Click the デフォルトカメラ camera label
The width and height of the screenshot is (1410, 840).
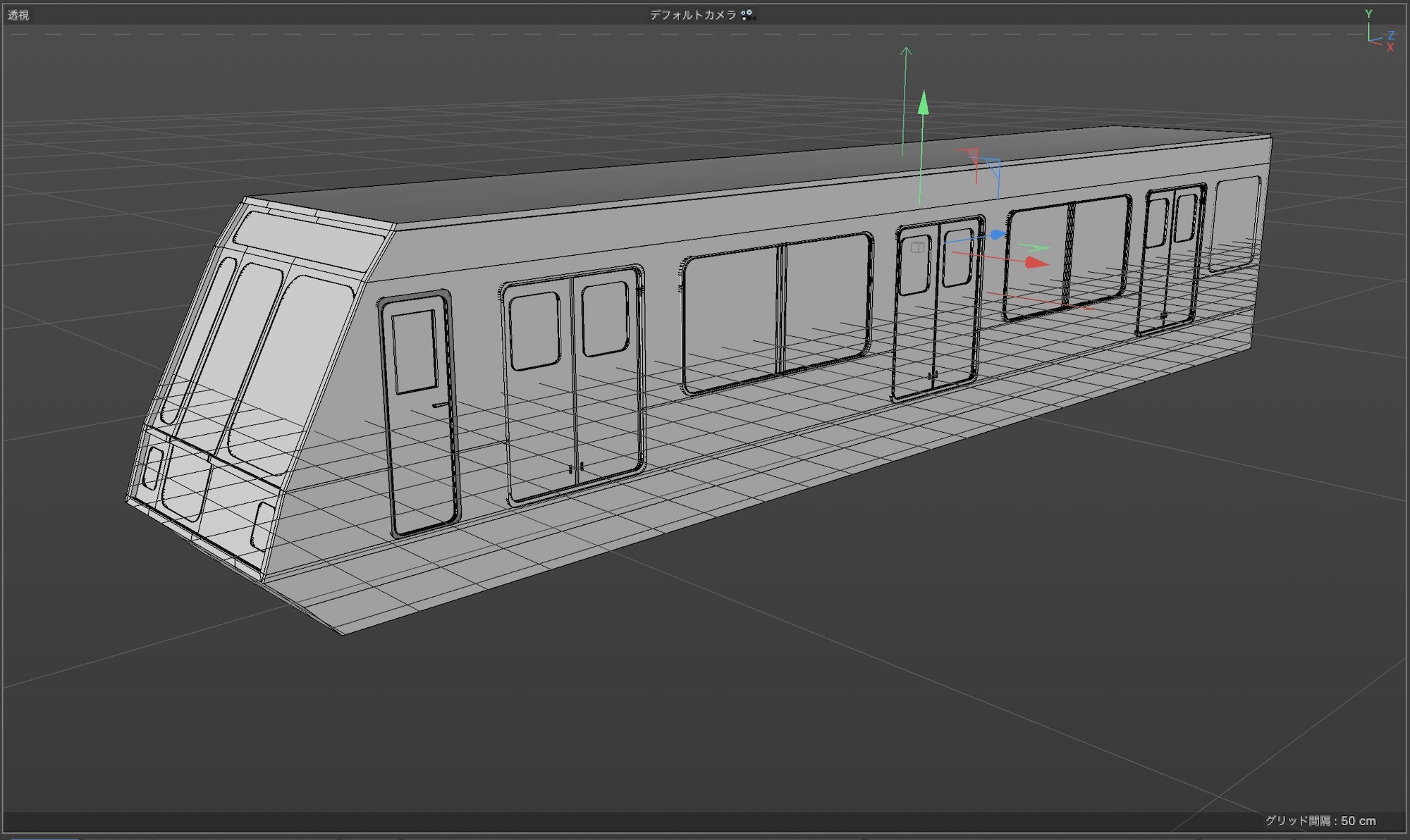(692, 15)
